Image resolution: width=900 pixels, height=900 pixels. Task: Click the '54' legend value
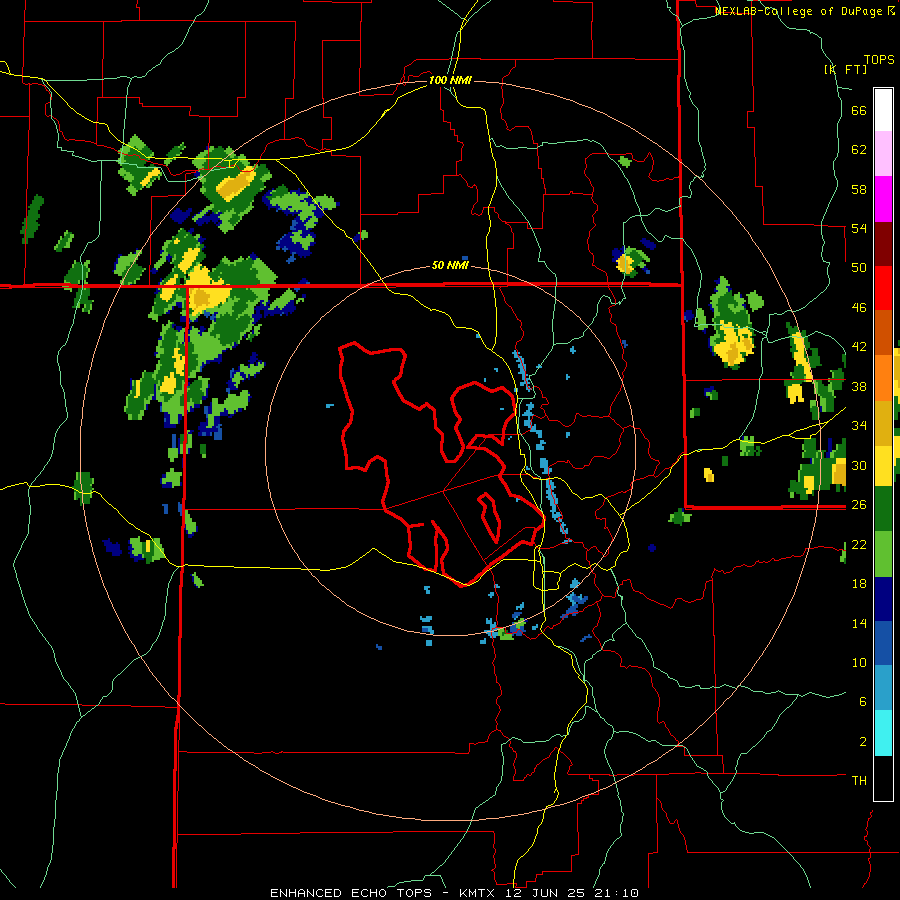859,228
